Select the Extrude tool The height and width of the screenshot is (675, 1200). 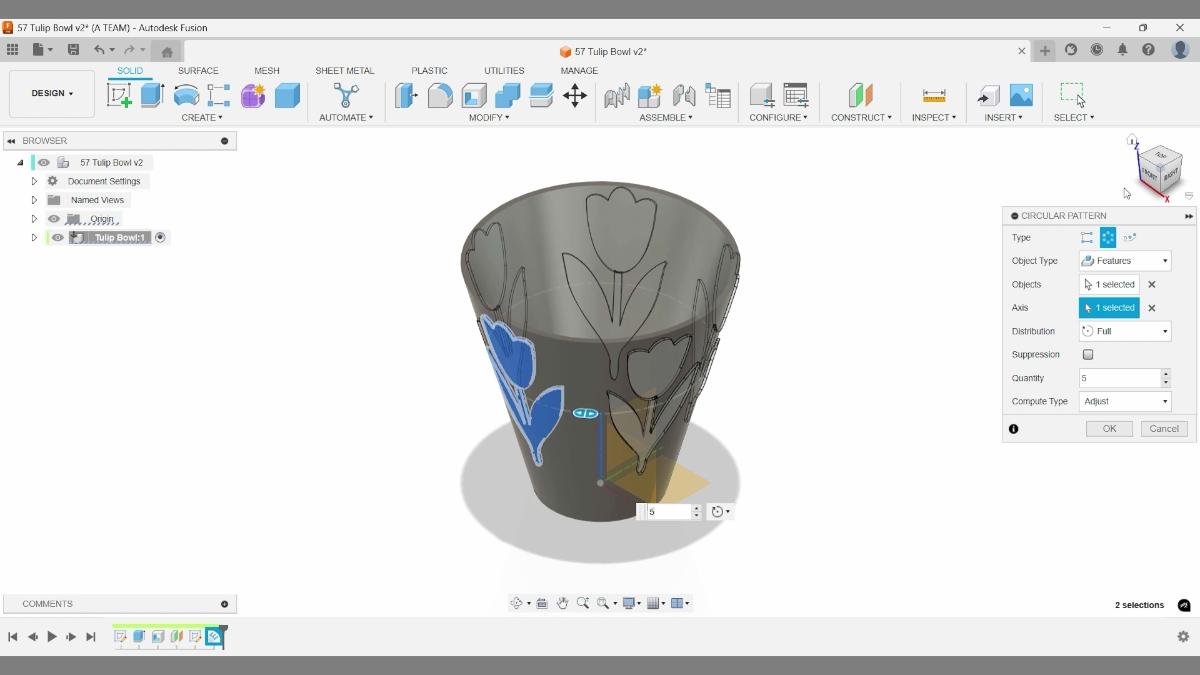152,95
